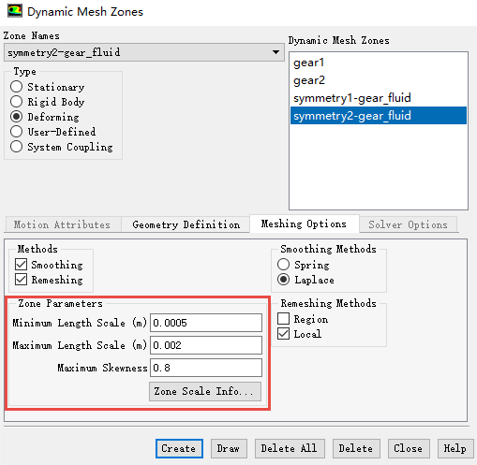Viewport: 477px width, 465px height.
Task: Choose the Spring smoothing method
Action: pyautogui.click(x=283, y=264)
